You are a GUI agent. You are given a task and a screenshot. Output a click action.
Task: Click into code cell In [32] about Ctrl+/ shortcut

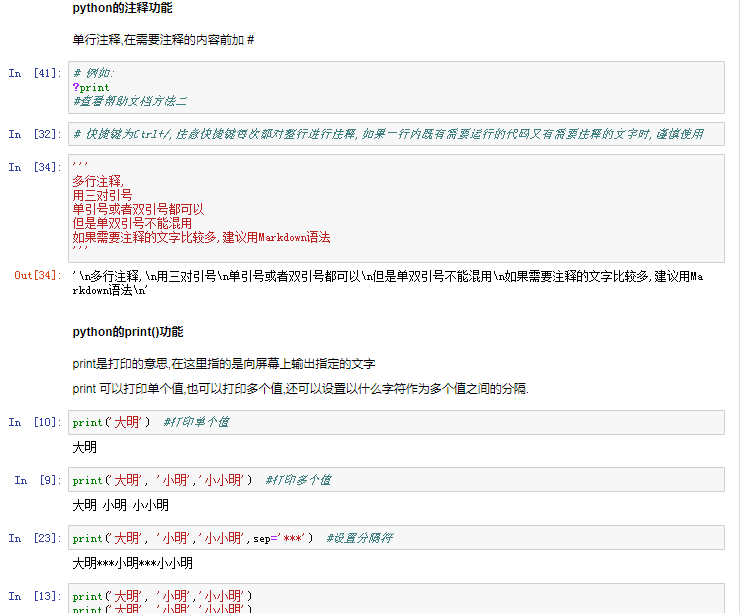click(396, 134)
